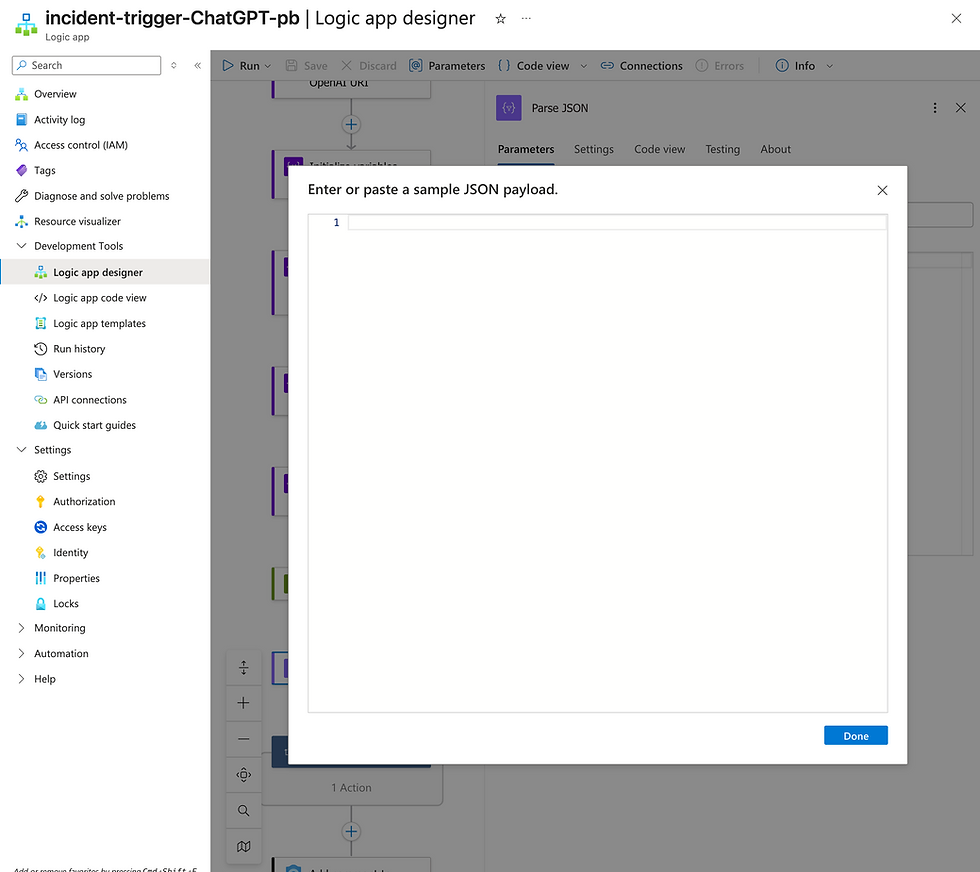Click canvas zoom in plus button
The height and width of the screenshot is (872, 980).
click(x=244, y=703)
